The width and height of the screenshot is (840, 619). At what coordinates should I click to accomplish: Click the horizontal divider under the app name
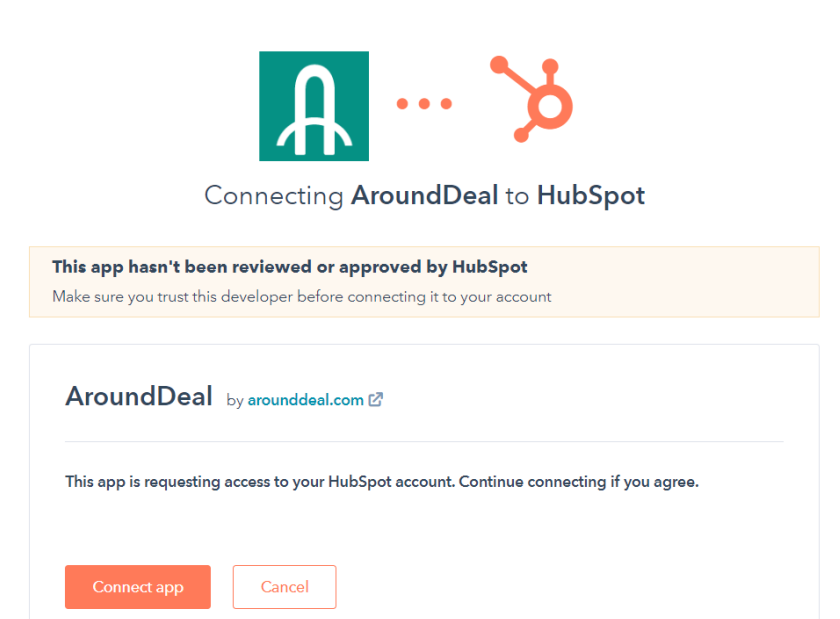(424, 441)
